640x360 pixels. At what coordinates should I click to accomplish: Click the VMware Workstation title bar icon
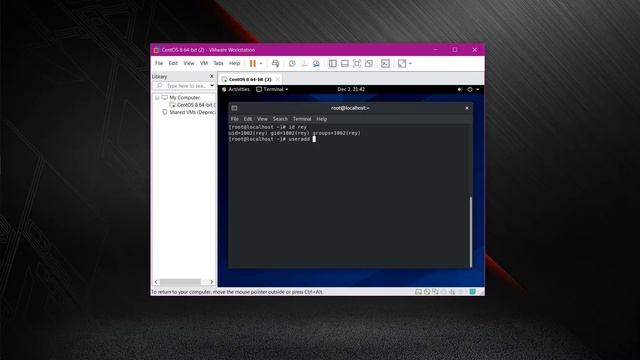156,50
